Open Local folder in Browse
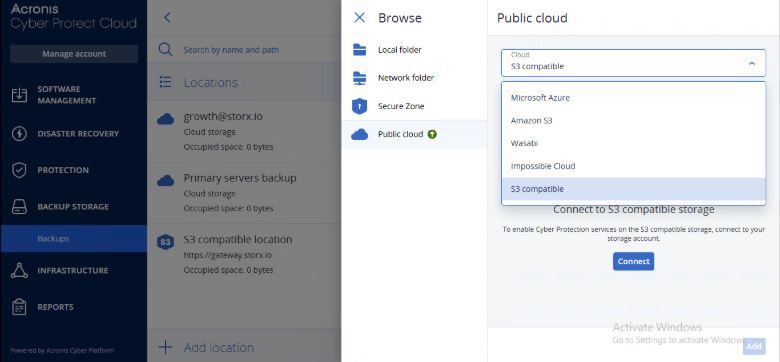Image resolution: width=780 pixels, height=362 pixels. click(x=414, y=50)
